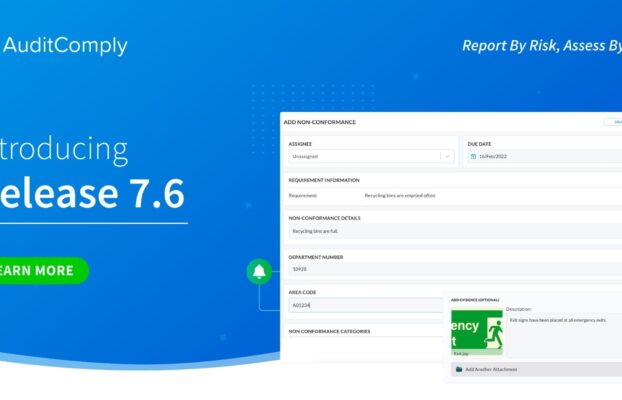Click the requirement text 'Recycling bins are emptied often'

400,196
